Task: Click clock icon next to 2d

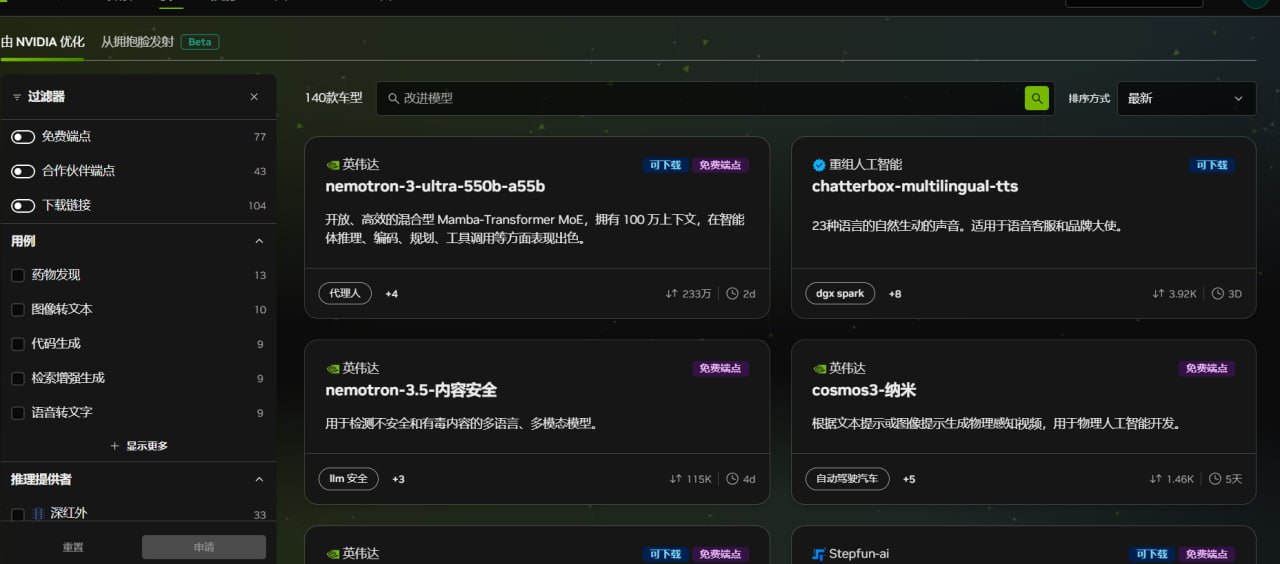Action: pos(732,294)
